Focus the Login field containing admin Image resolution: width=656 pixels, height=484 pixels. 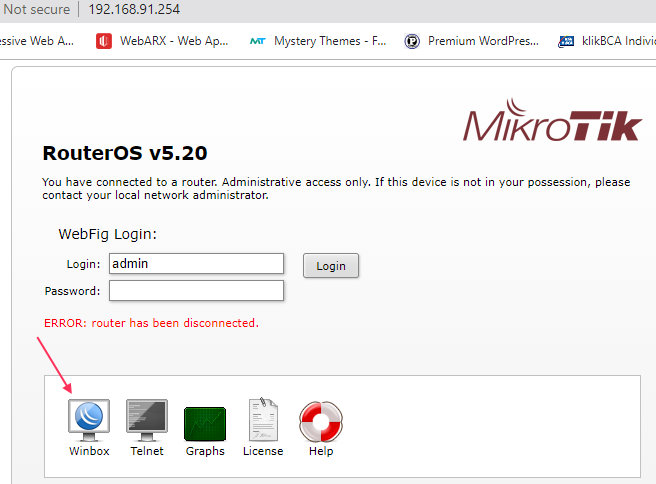tap(196, 264)
